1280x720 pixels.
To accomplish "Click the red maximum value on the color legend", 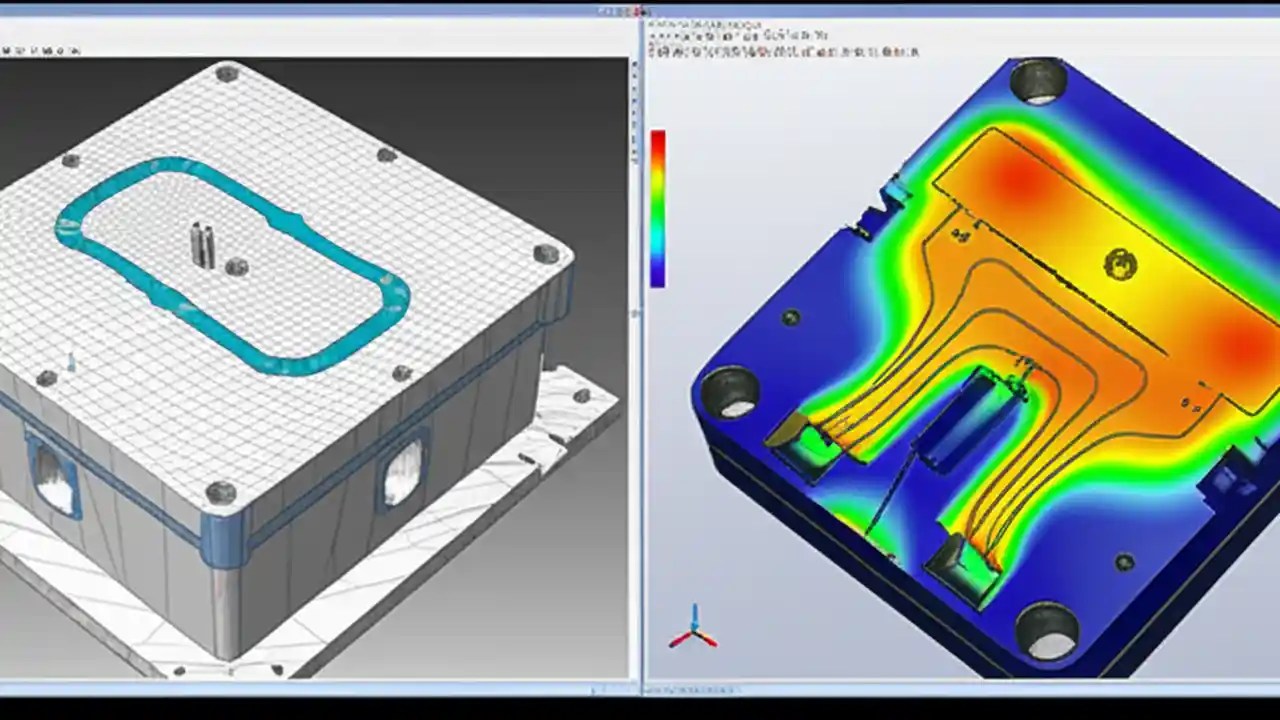I will 659,135.
